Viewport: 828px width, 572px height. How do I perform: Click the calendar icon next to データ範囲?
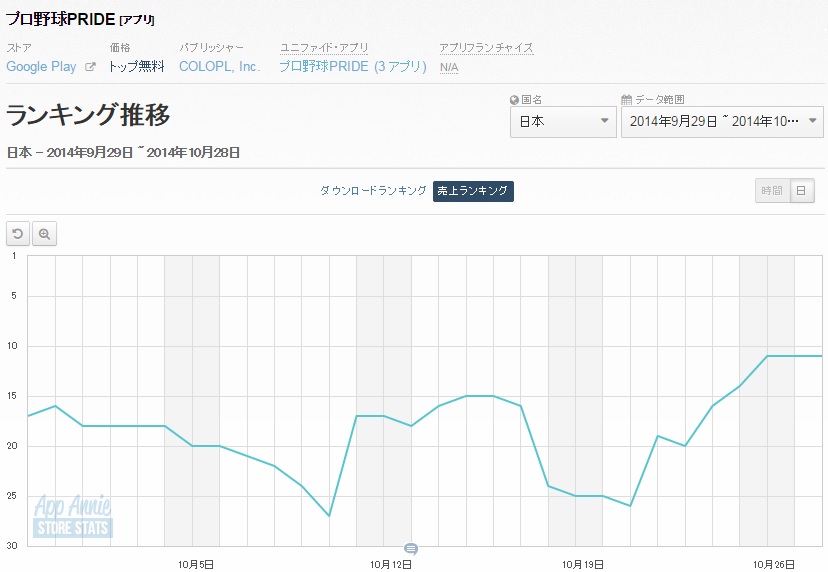[626, 99]
